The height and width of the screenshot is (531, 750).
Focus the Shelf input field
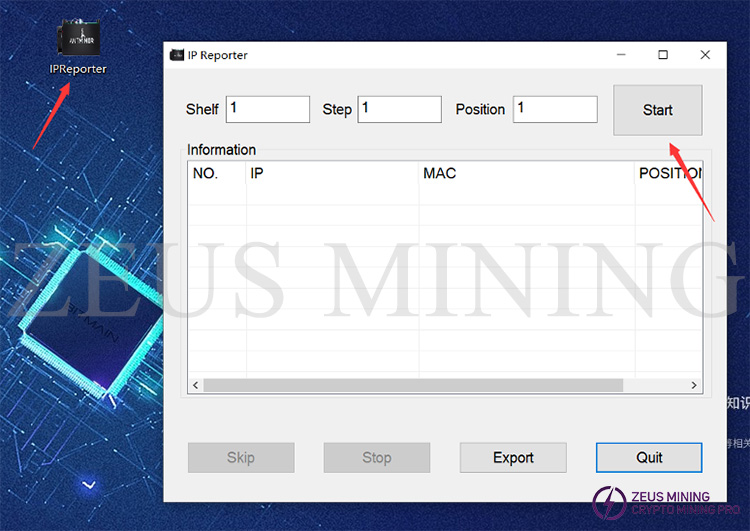coord(268,109)
